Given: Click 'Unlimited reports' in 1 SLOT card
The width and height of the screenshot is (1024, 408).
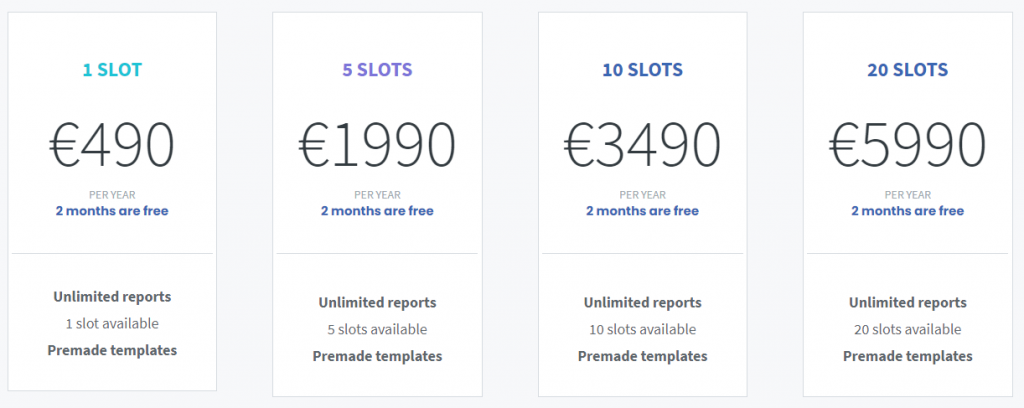Looking at the screenshot, I should tap(112, 297).
